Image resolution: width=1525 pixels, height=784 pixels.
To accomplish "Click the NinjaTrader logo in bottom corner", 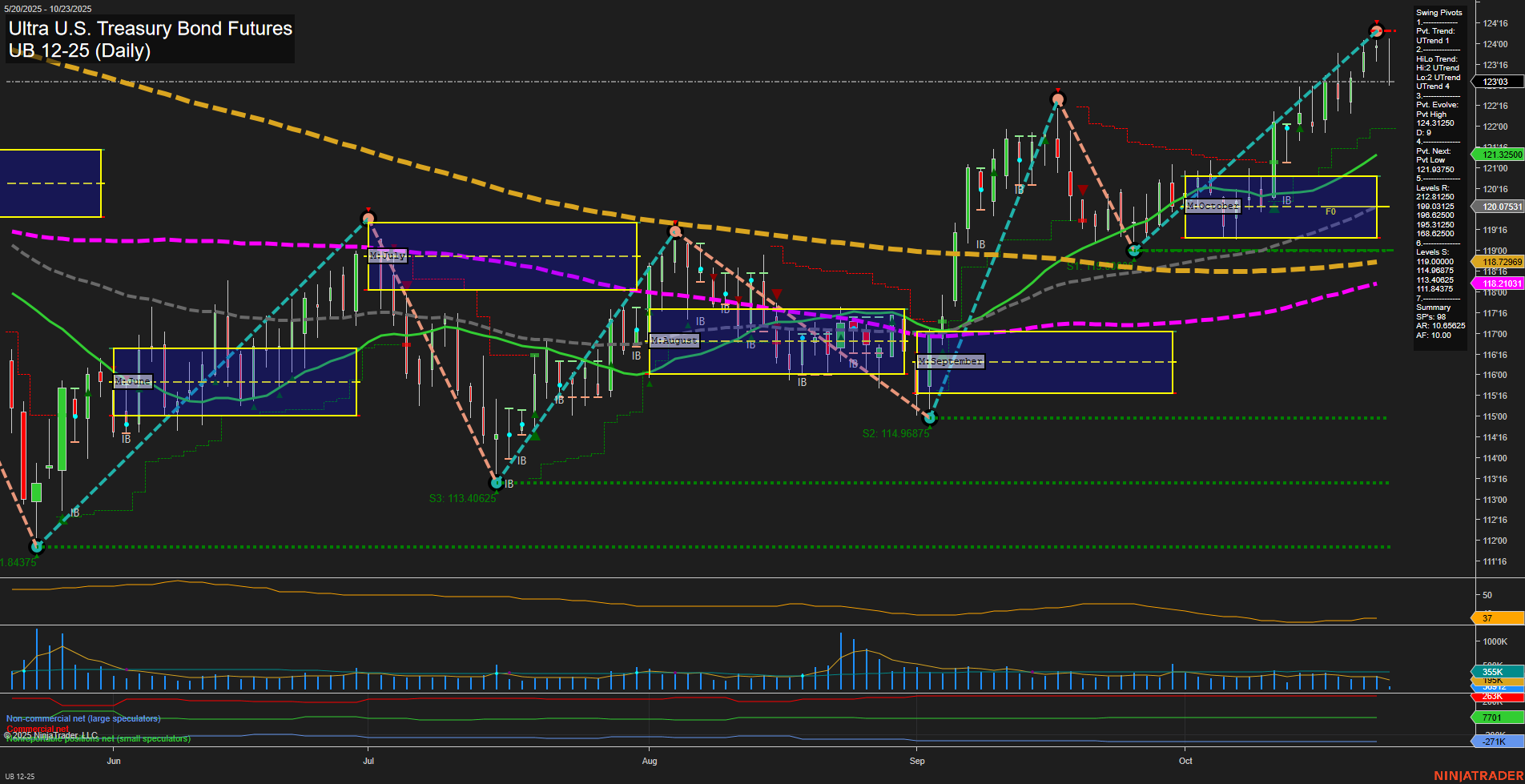I will (x=1476, y=775).
